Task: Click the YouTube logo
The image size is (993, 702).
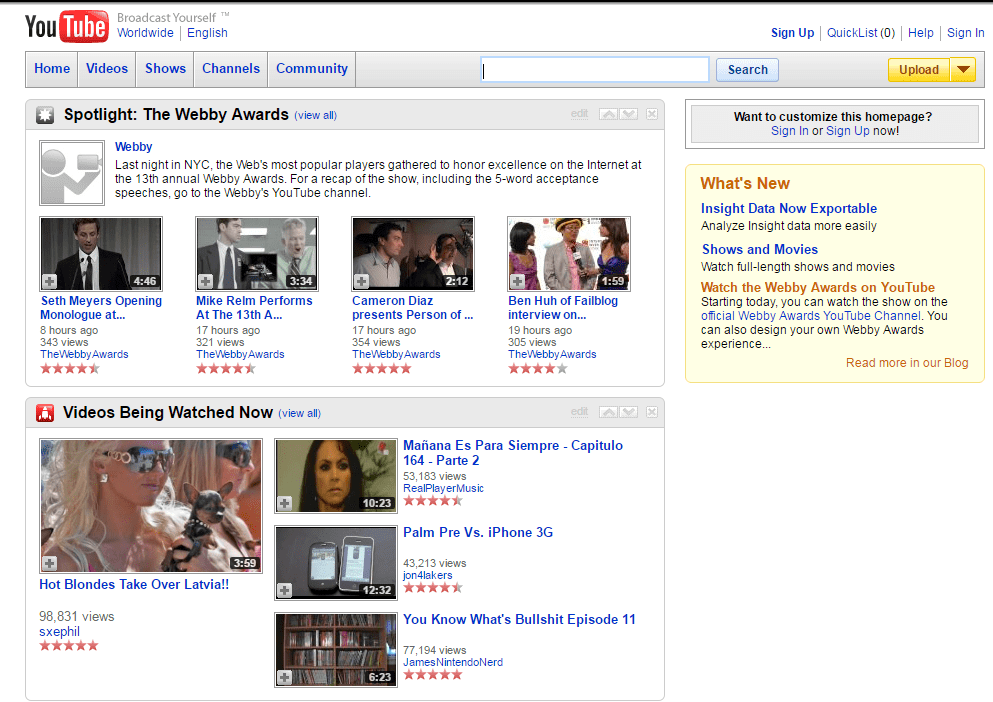Action: click(x=66, y=27)
